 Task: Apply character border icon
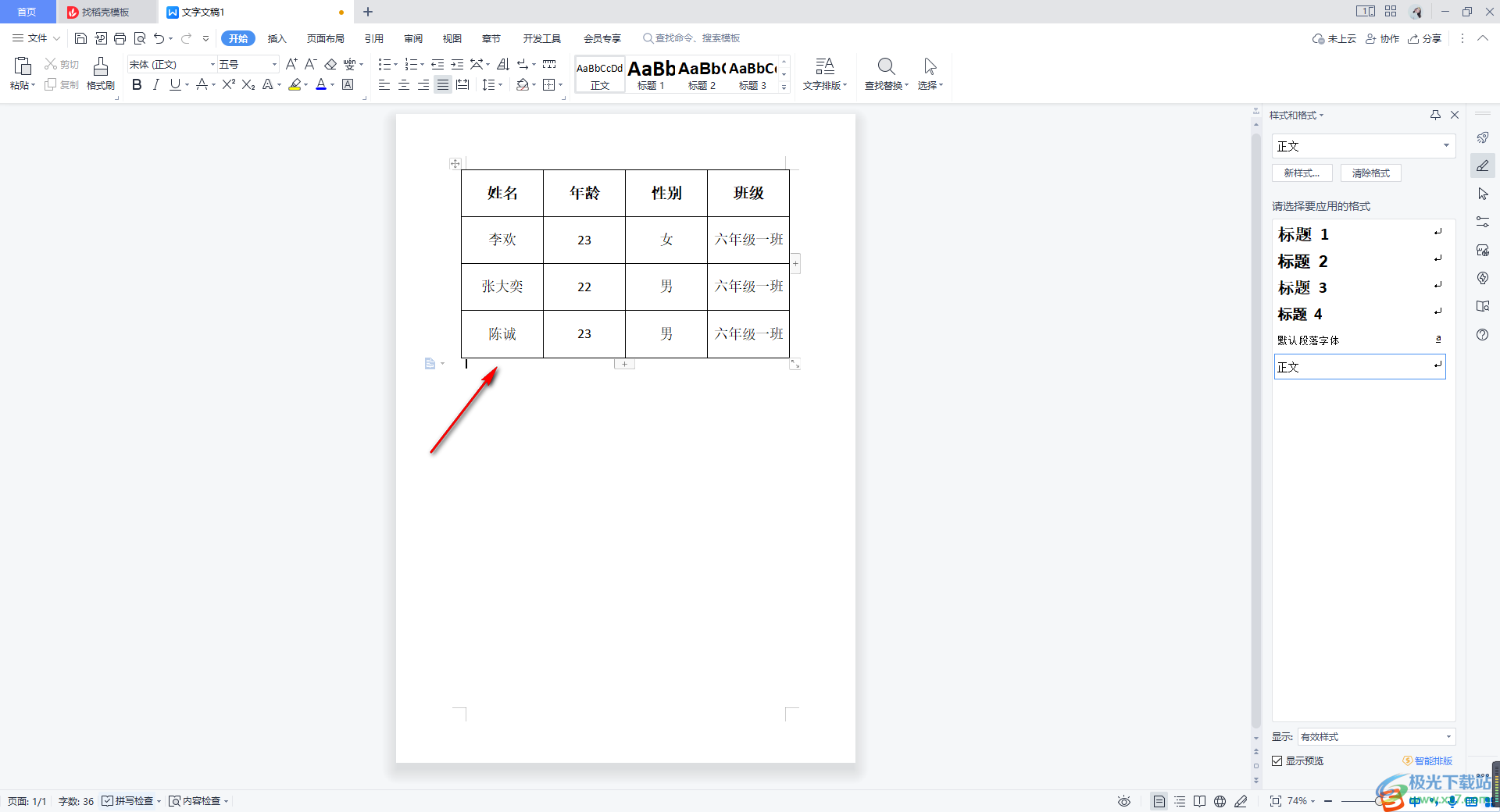pos(348,84)
